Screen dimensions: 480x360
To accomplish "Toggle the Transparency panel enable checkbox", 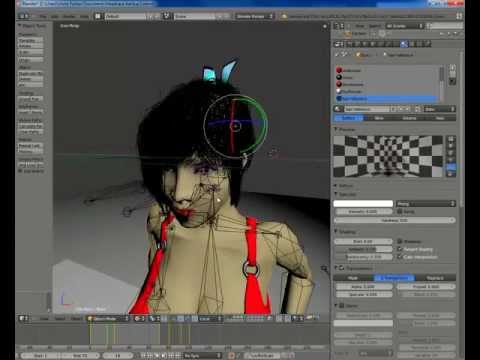I will 342,268.
